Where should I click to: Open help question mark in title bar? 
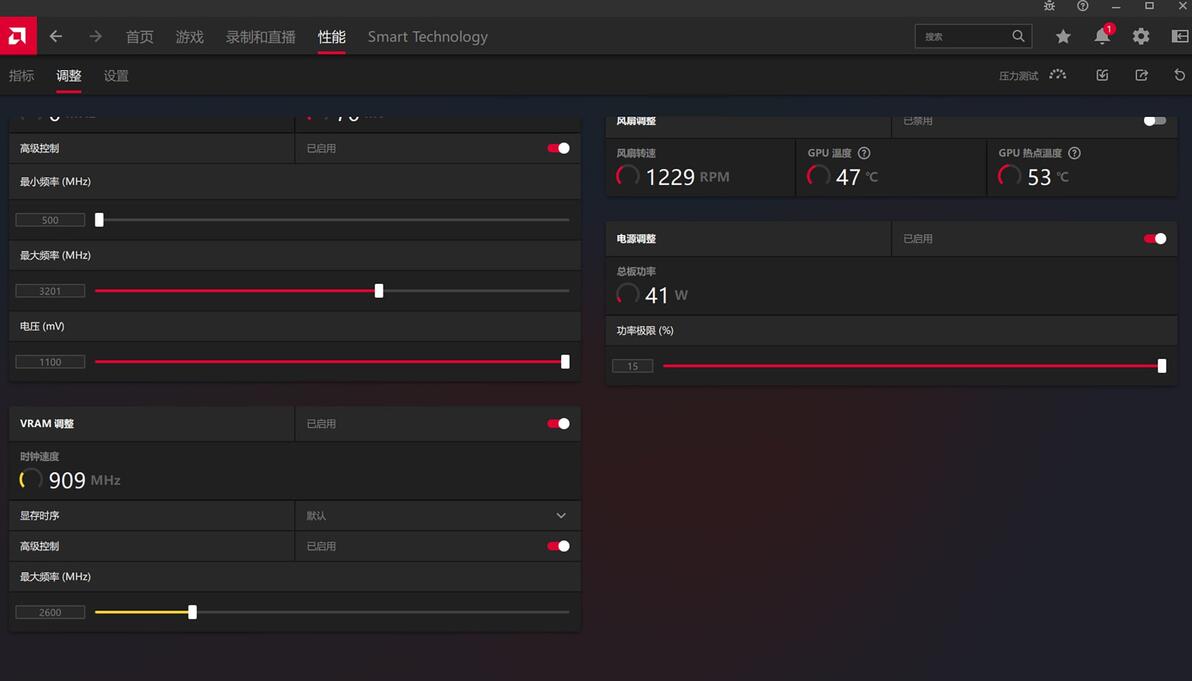tap(1083, 6)
